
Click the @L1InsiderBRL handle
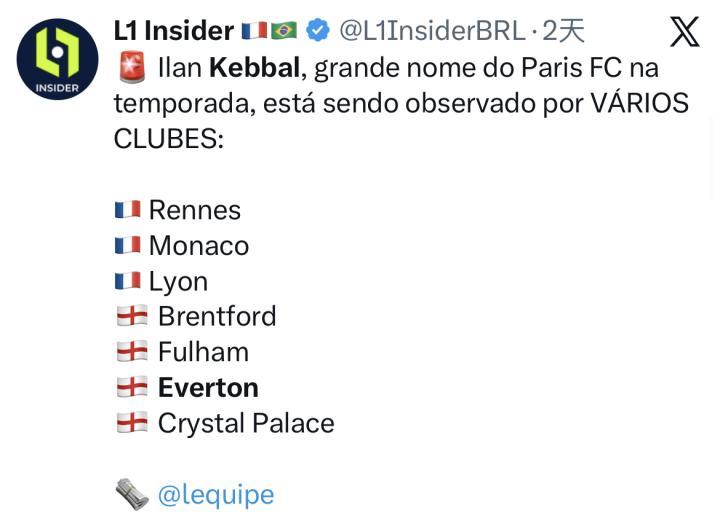point(432,31)
